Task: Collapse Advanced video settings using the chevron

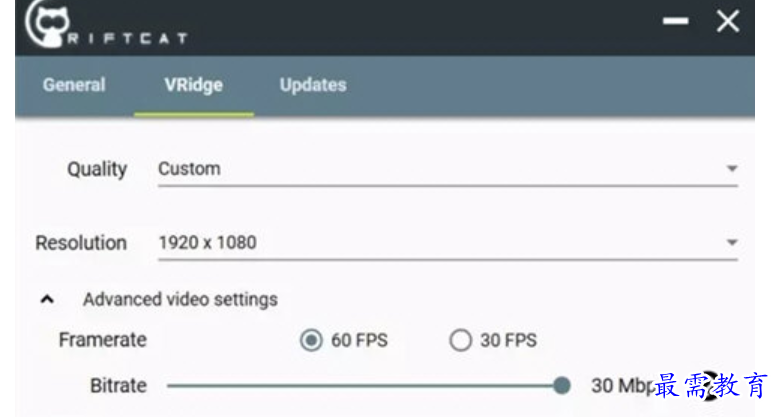Action: click(x=47, y=299)
